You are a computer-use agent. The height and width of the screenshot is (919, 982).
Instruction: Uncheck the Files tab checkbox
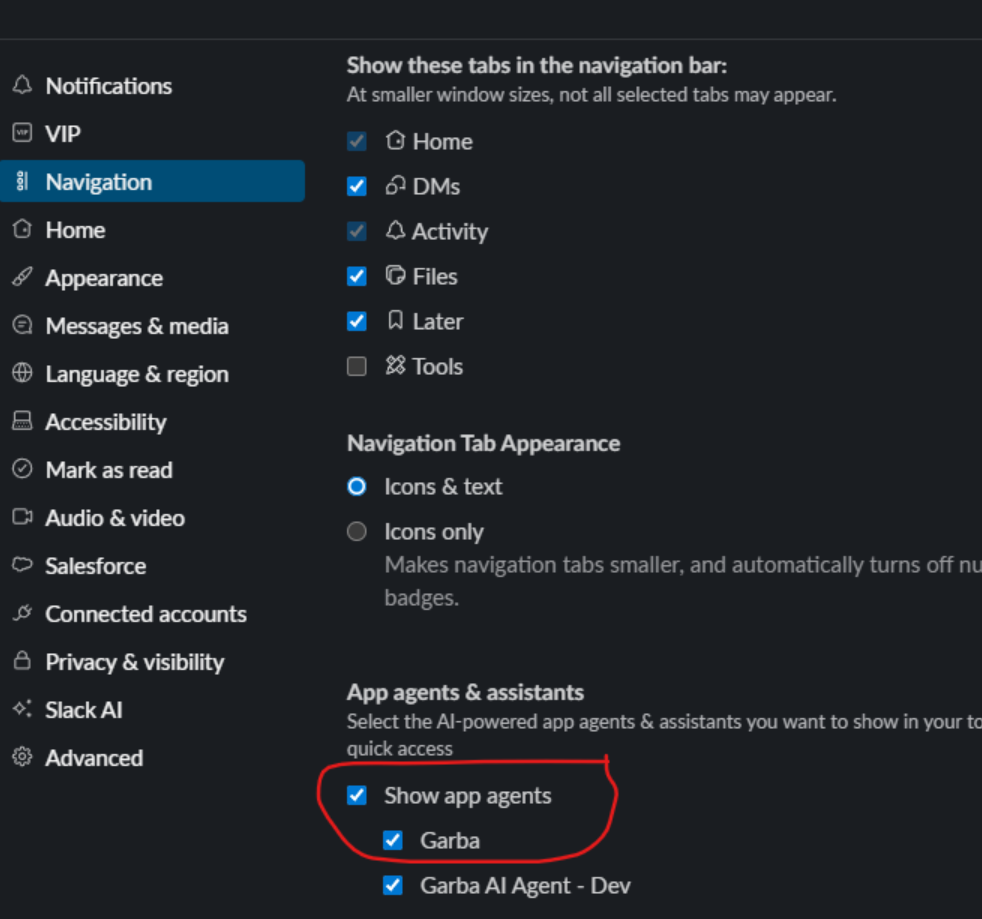[357, 276]
